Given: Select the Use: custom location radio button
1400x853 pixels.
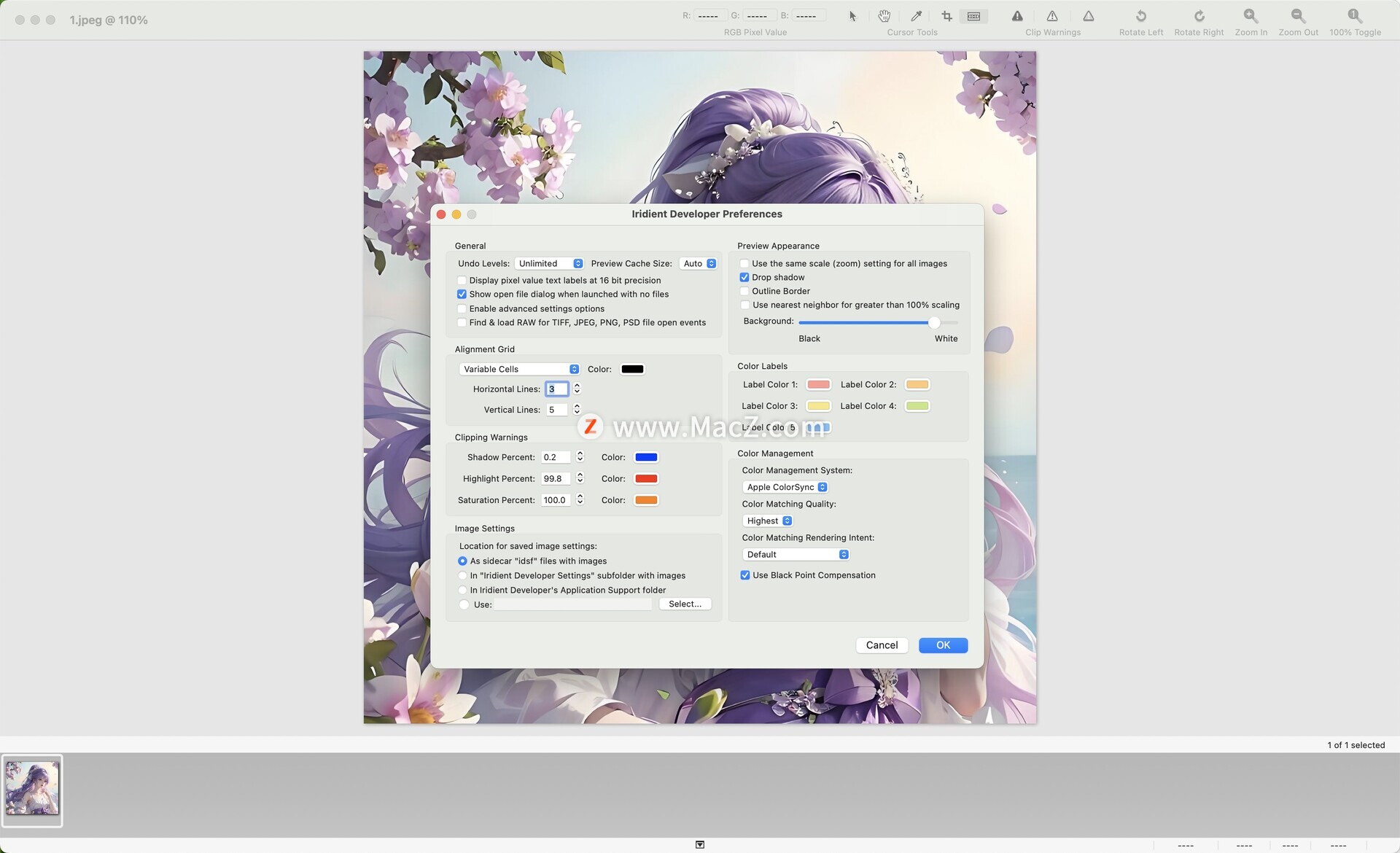Looking at the screenshot, I should [464, 604].
